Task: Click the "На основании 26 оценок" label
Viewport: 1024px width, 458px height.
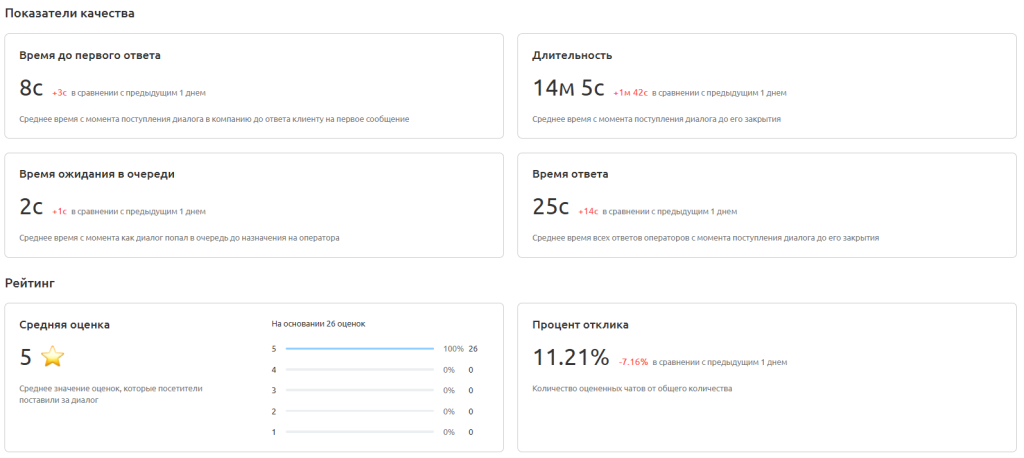Action: coord(317,324)
